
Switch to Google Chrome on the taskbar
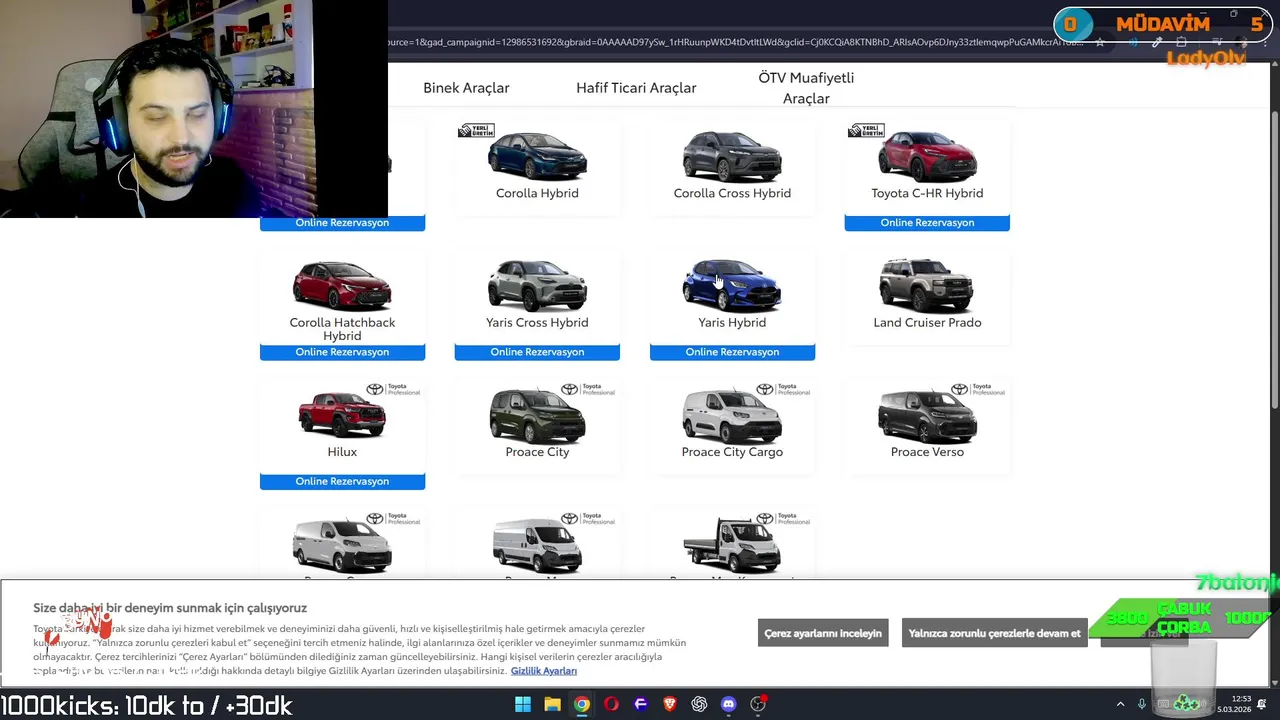[582, 704]
